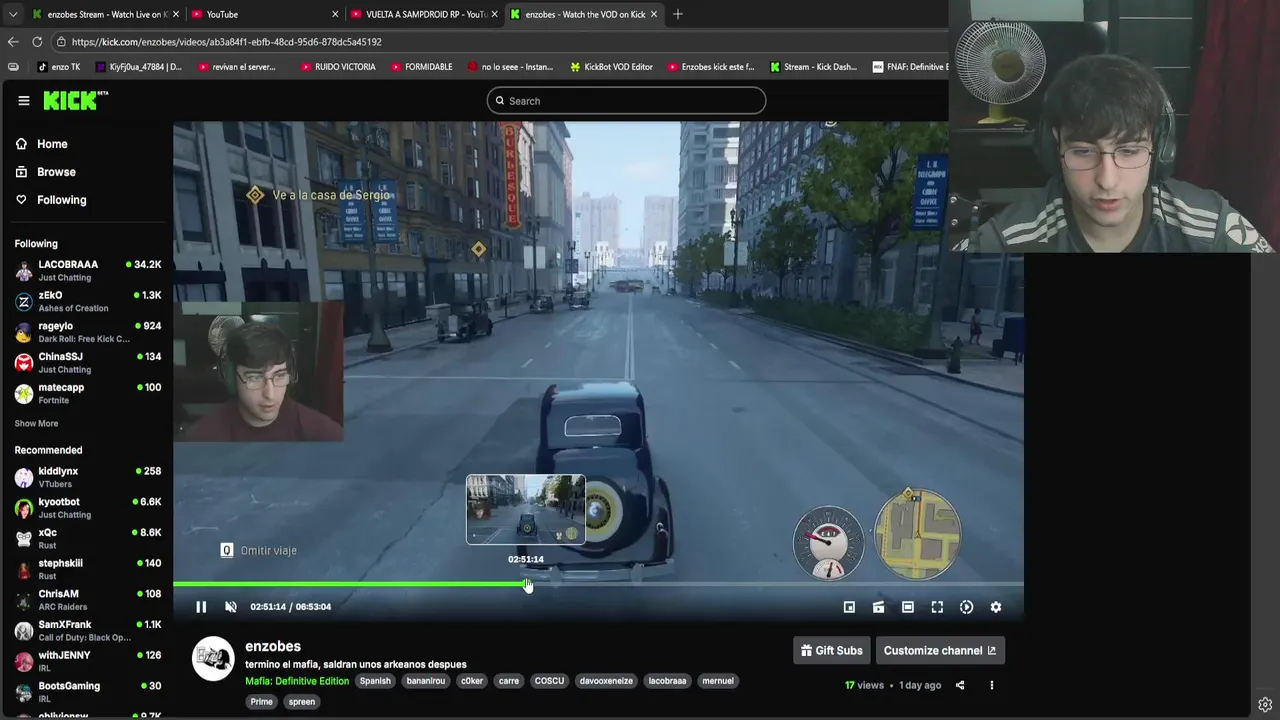The height and width of the screenshot is (720, 1280).
Task: Click the cast icon in player controls
Action: coord(878,607)
